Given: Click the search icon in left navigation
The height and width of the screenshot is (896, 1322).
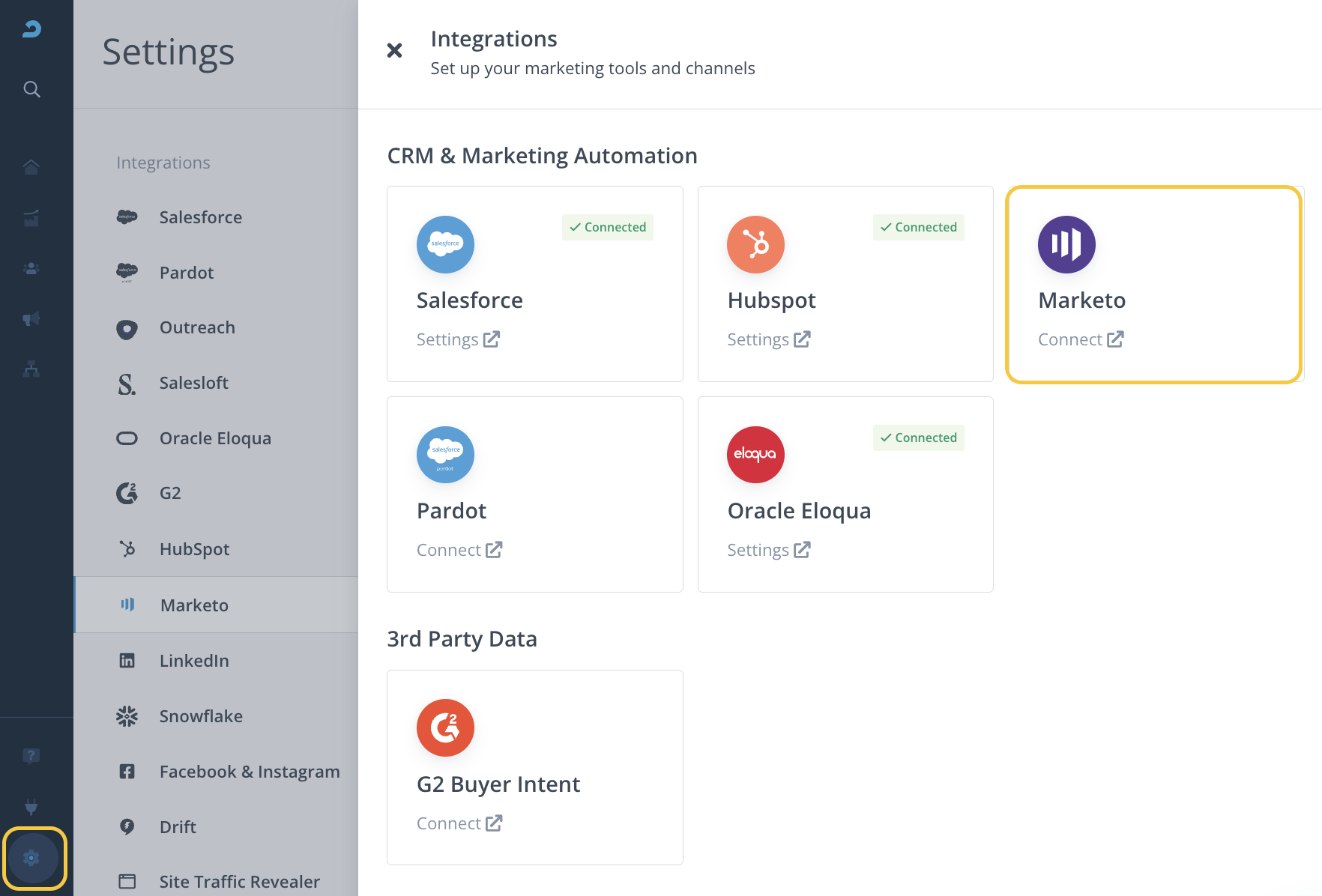Looking at the screenshot, I should point(31,90).
